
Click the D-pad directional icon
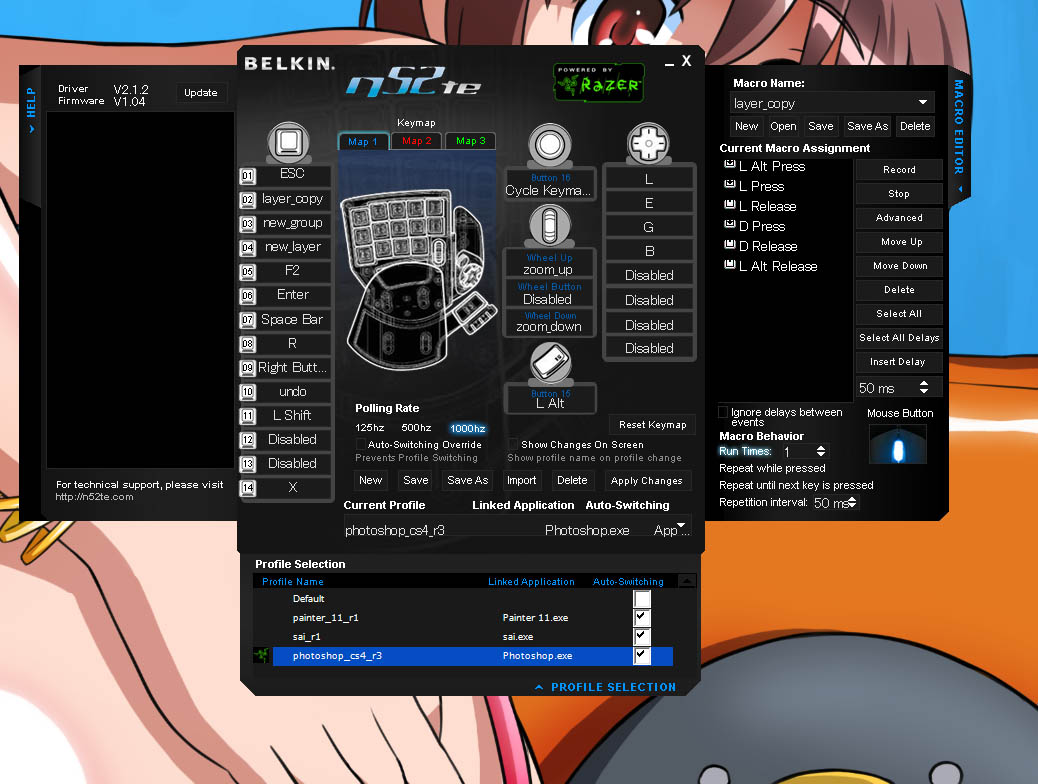(x=648, y=142)
